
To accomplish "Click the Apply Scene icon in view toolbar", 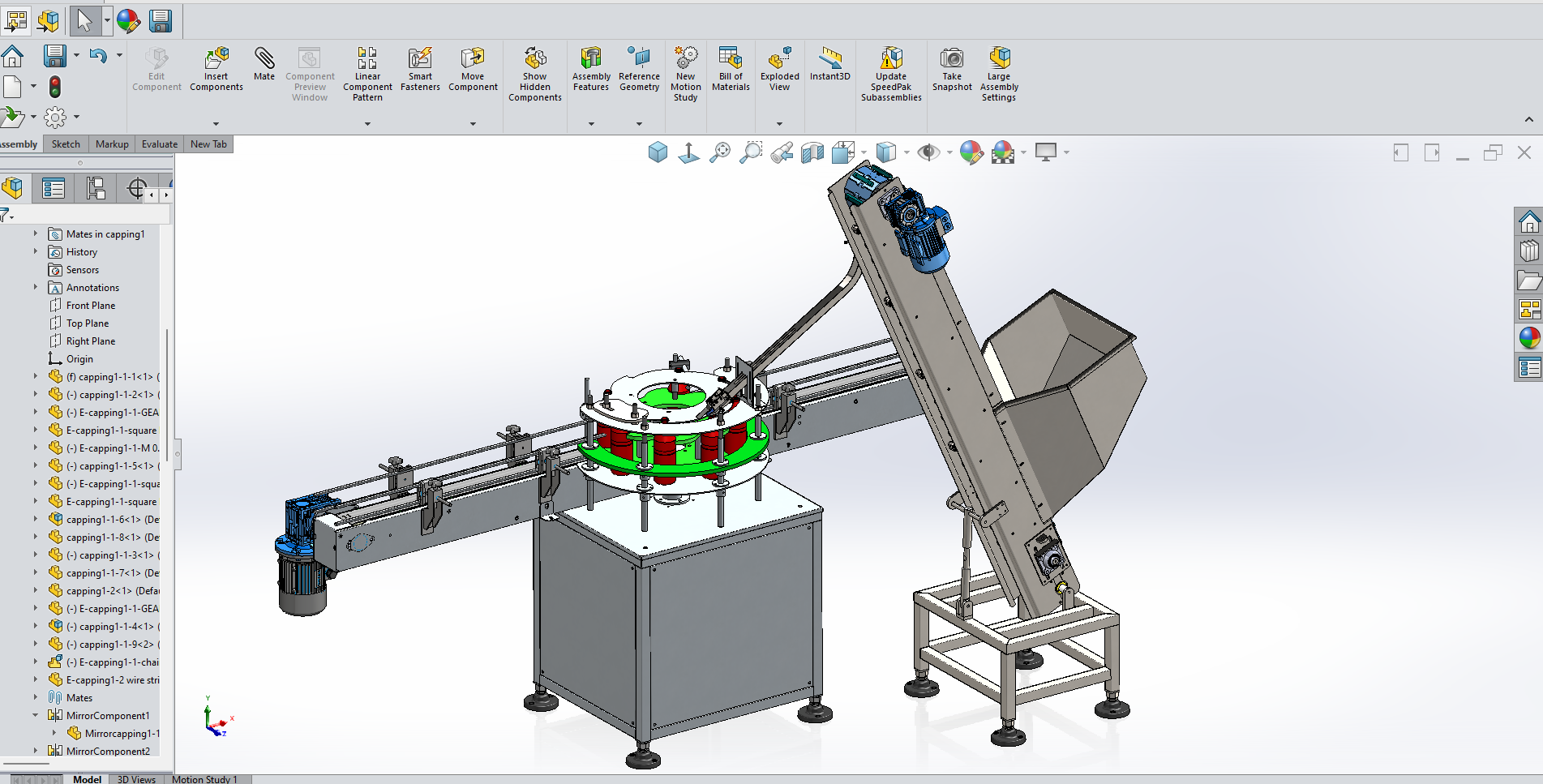I will click(x=1003, y=152).
